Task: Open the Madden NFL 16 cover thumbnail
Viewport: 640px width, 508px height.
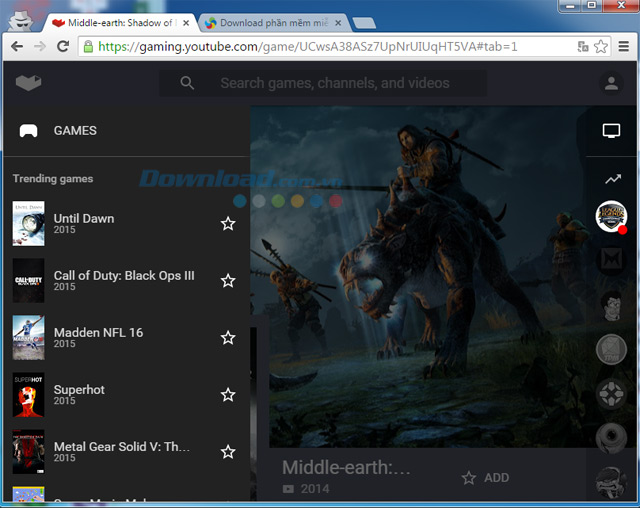Action: (x=28, y=337)
